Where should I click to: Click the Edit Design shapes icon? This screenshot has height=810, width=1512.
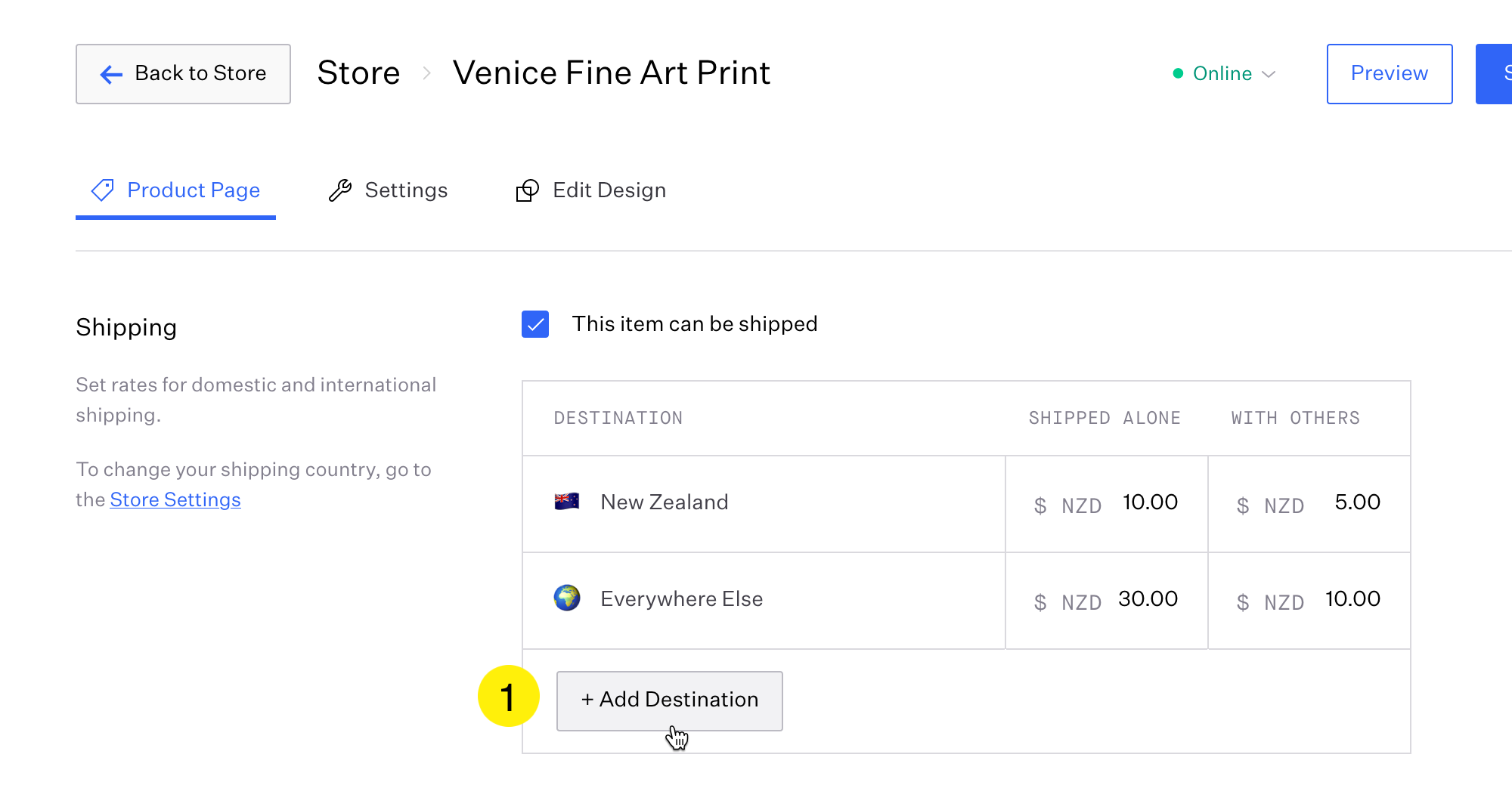pos(527,190)
